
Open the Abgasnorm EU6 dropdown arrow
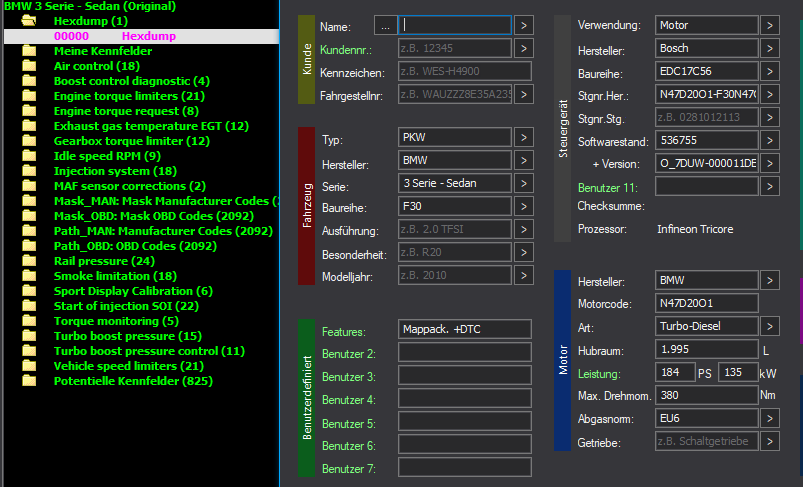point(770,418)
